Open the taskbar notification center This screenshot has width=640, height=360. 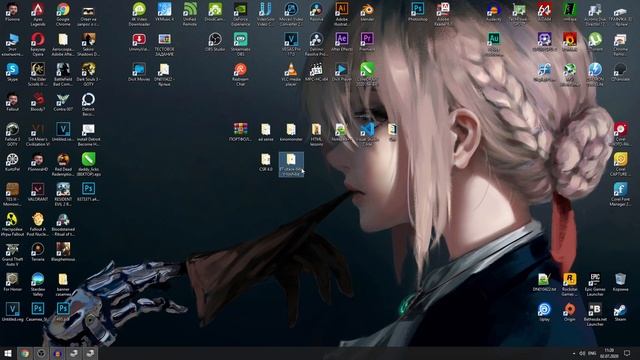point(627,353)
